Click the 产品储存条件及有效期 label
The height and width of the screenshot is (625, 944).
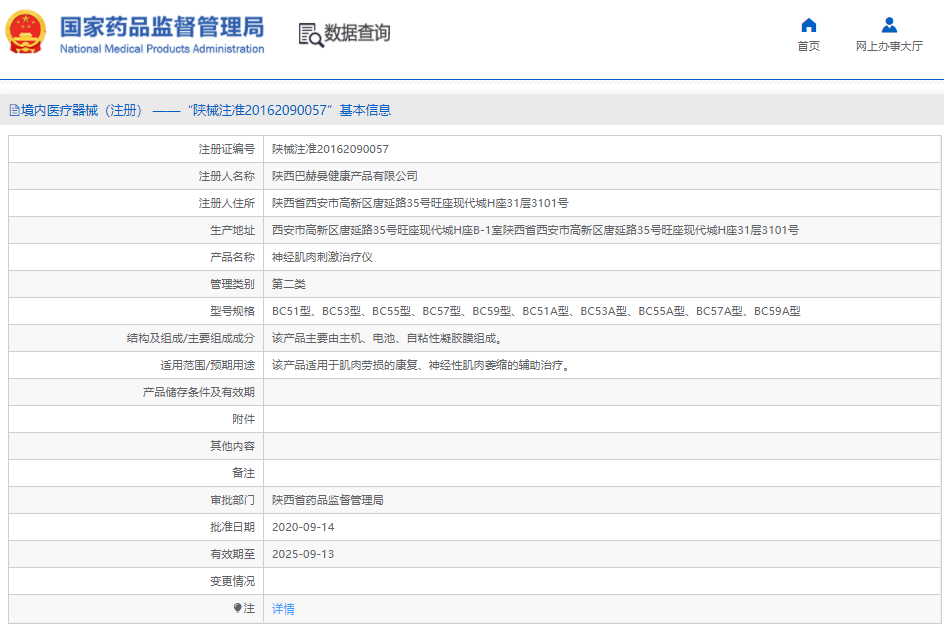tap(198, 392)
